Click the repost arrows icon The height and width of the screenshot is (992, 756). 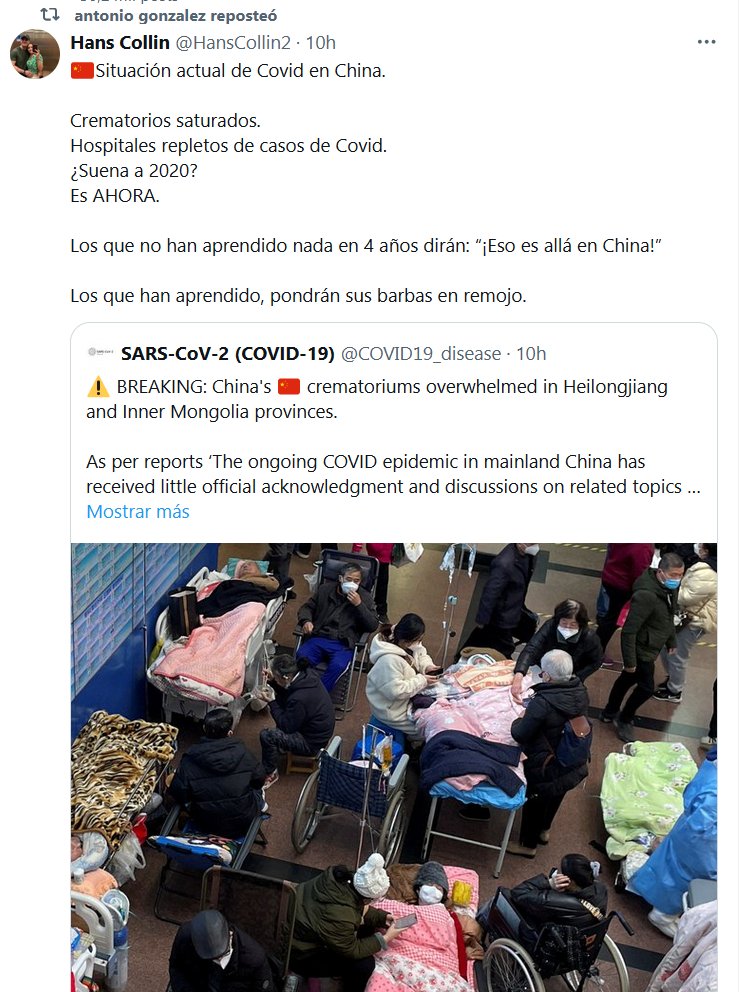50,15
